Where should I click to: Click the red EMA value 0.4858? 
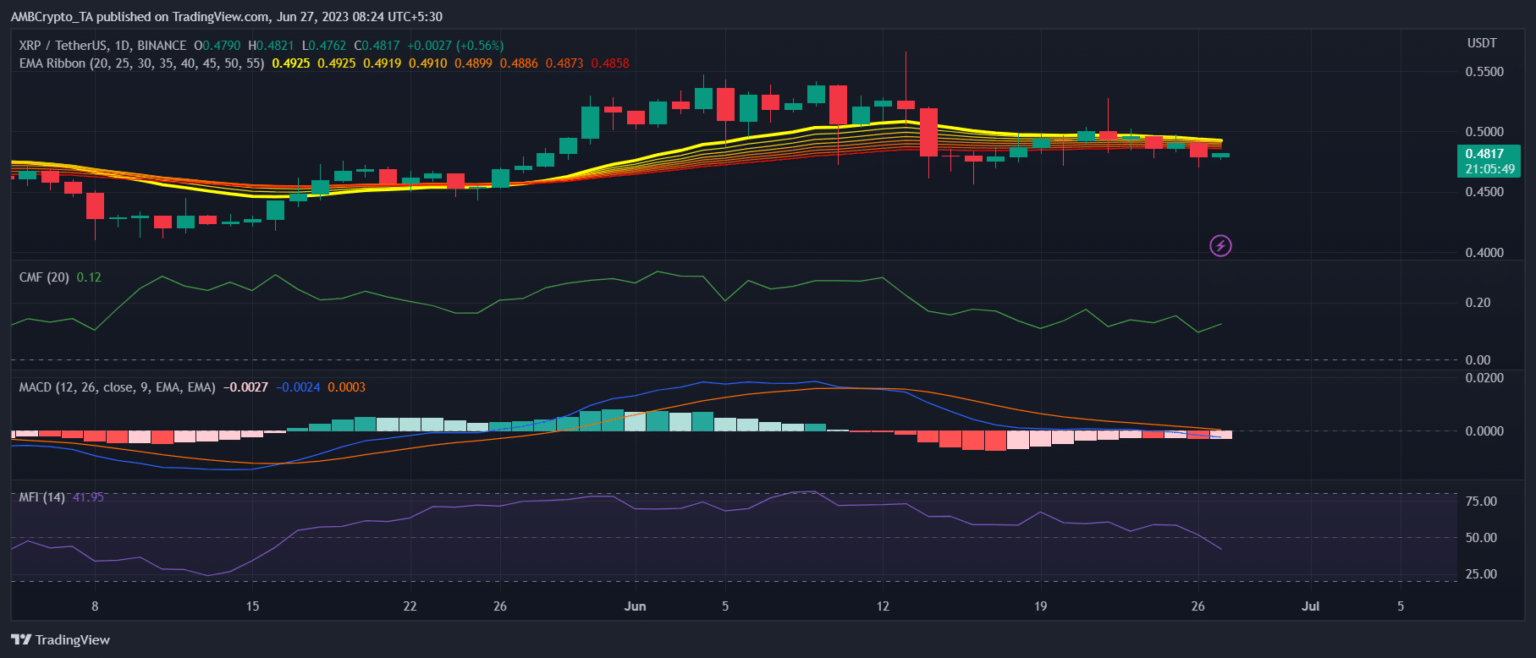click(x=609, y=63)
